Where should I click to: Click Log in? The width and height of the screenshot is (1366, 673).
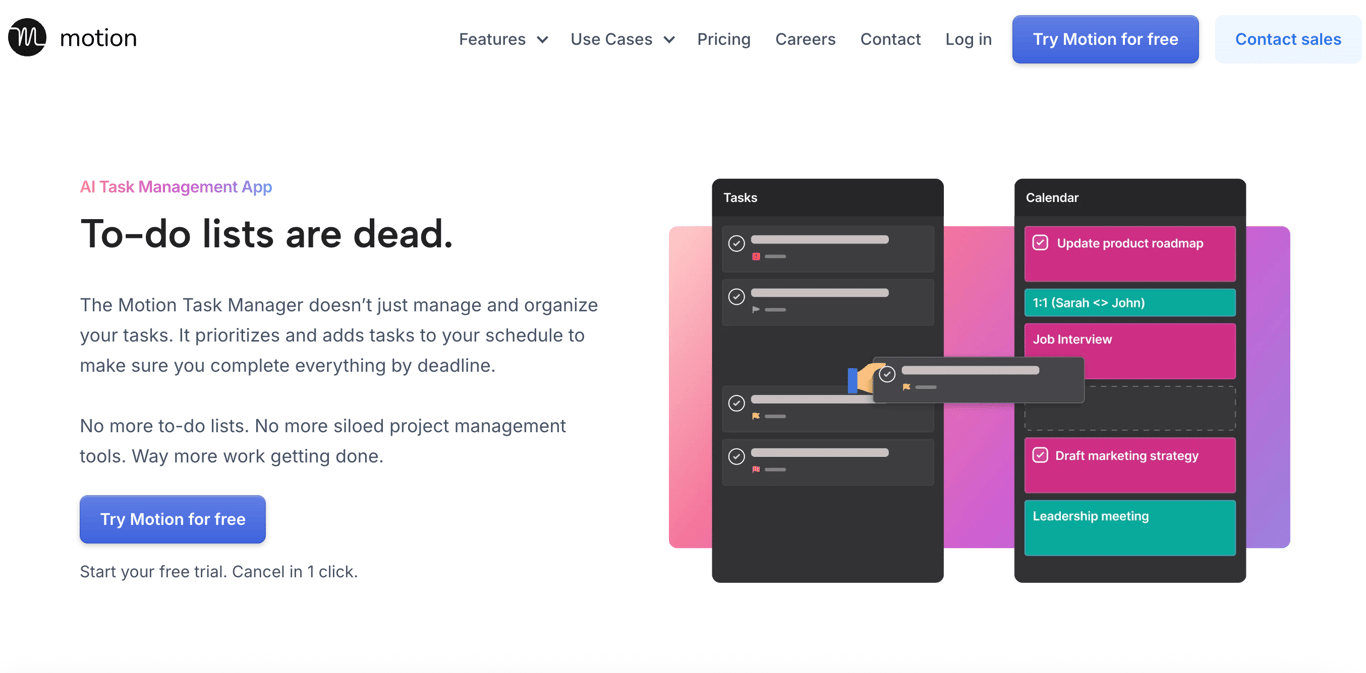click(x=968, y=39)
